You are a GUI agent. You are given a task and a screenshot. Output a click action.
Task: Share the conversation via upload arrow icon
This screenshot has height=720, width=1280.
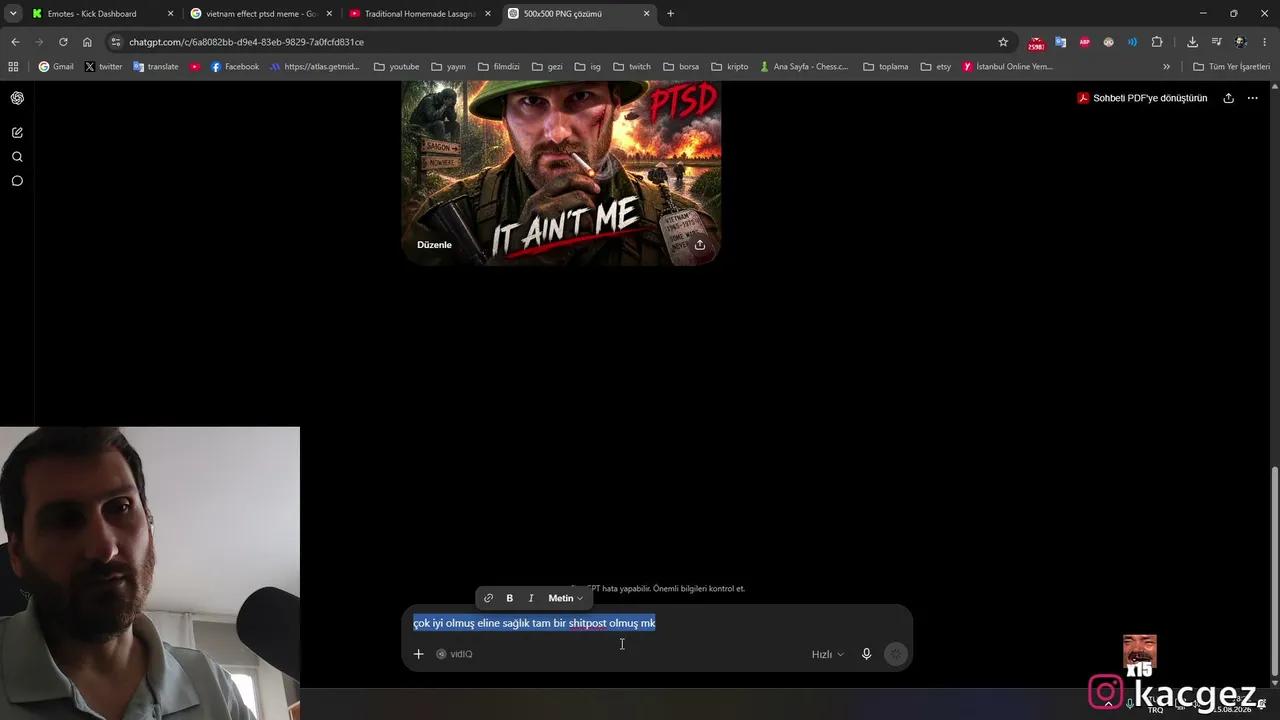pyautogui.click(x=1228, y=98)
